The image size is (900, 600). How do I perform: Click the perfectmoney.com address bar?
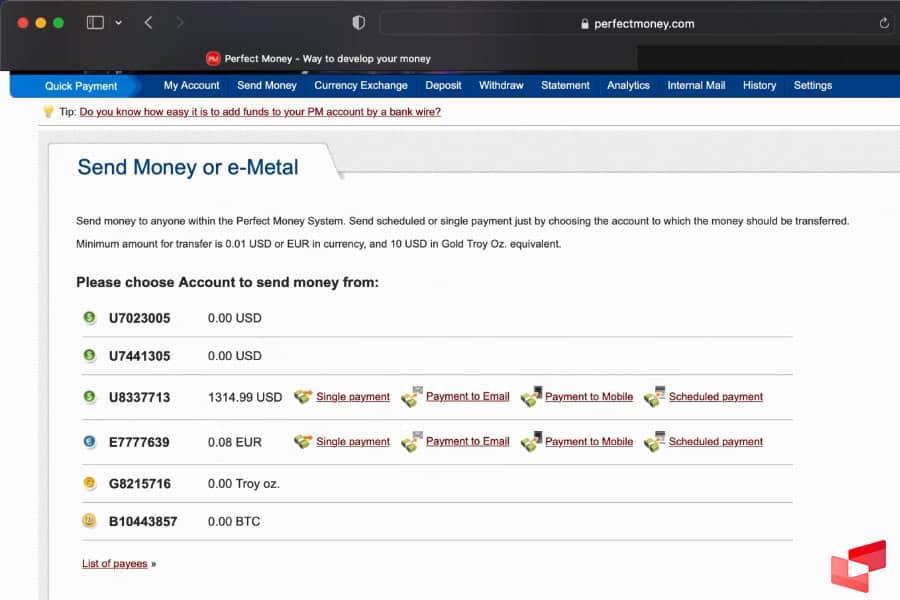[637, 24]
